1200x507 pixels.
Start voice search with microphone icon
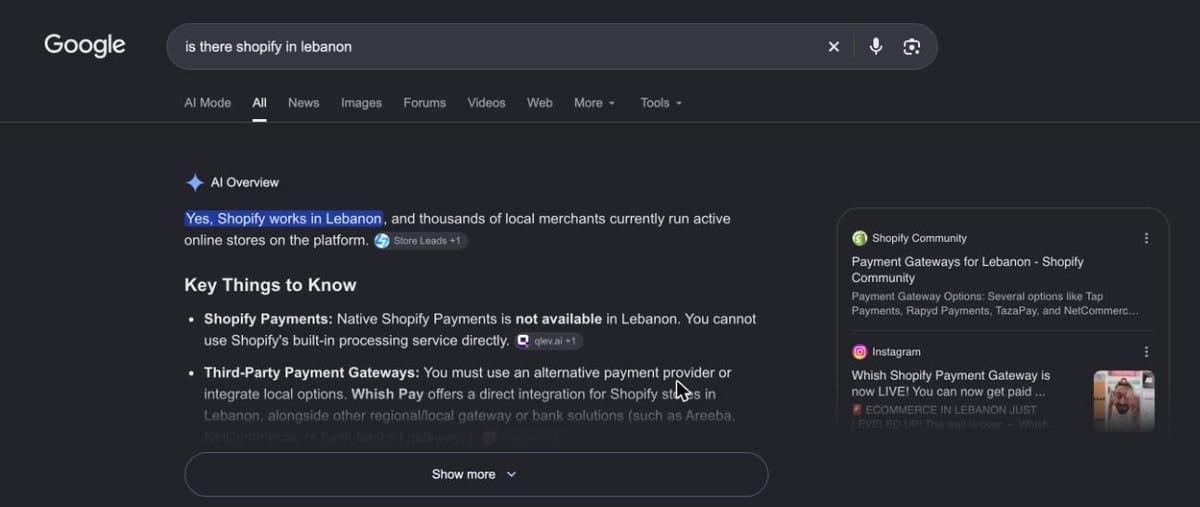[x=876, y=46]
